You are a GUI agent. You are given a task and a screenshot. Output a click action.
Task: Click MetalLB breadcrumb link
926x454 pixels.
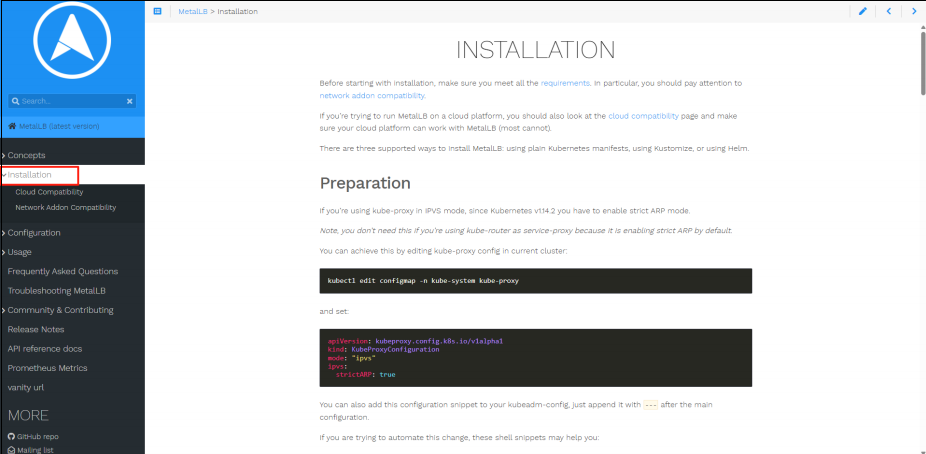click(x=194, y=11)
